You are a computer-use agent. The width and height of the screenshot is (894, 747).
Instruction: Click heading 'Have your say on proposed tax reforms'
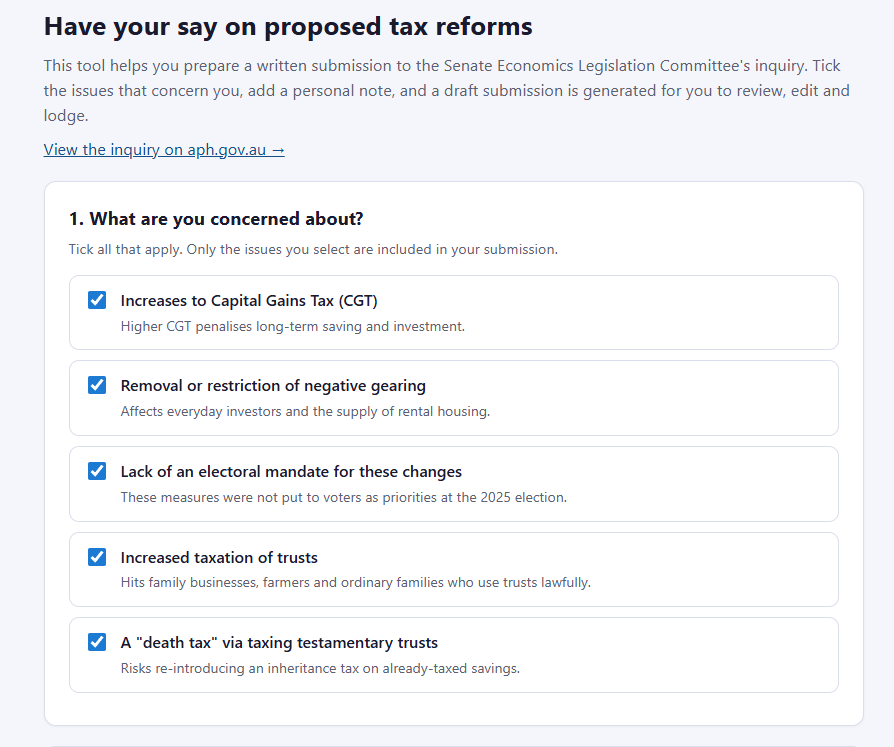[x=288, y=27]
